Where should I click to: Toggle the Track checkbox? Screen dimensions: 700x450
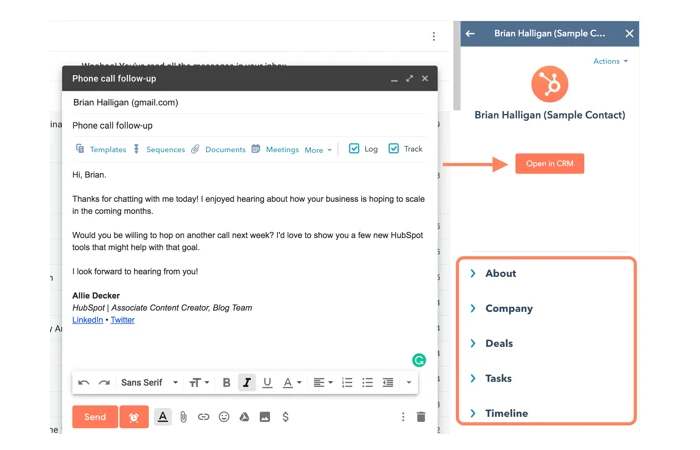point(393,148)
